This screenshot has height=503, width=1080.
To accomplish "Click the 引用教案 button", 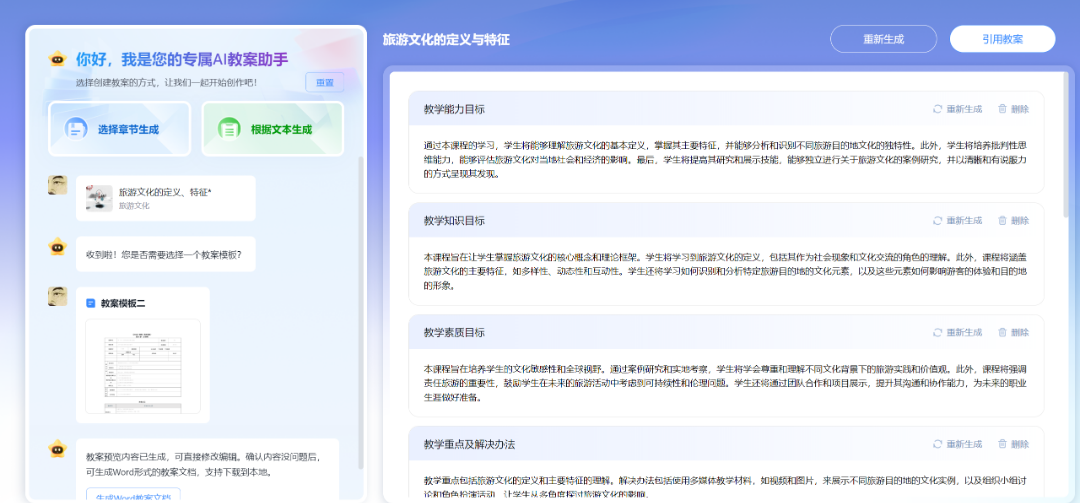I will (x=1002, y=39).
